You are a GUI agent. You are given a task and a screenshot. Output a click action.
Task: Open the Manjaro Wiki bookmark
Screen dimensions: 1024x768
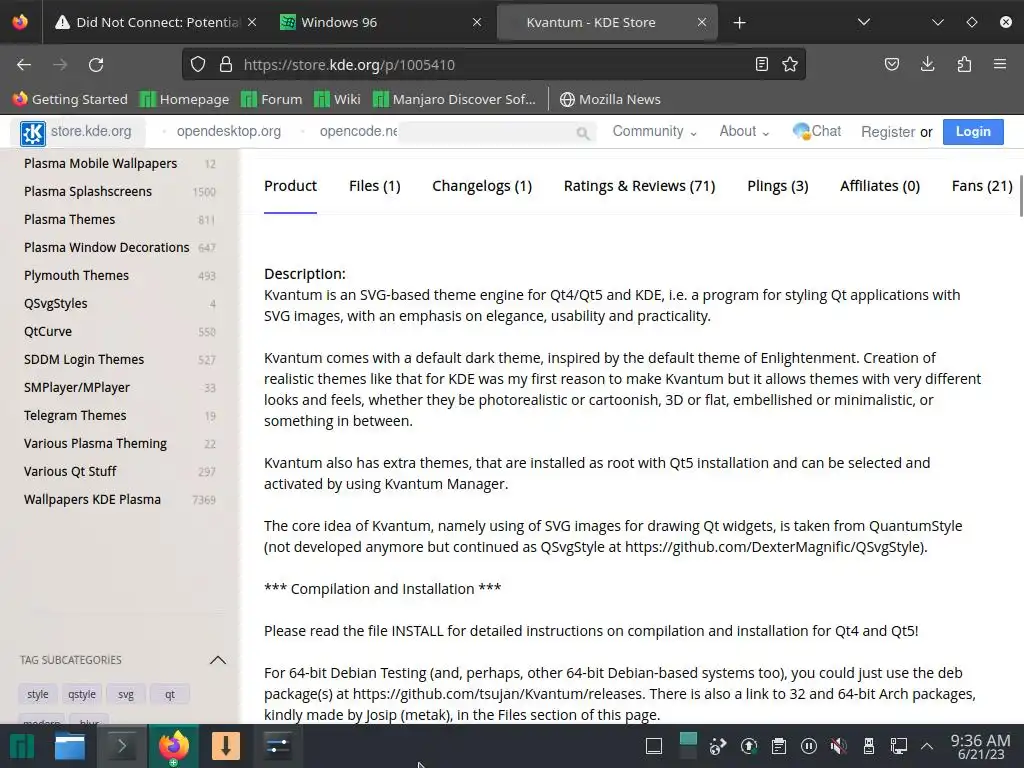tap(337, 99)
